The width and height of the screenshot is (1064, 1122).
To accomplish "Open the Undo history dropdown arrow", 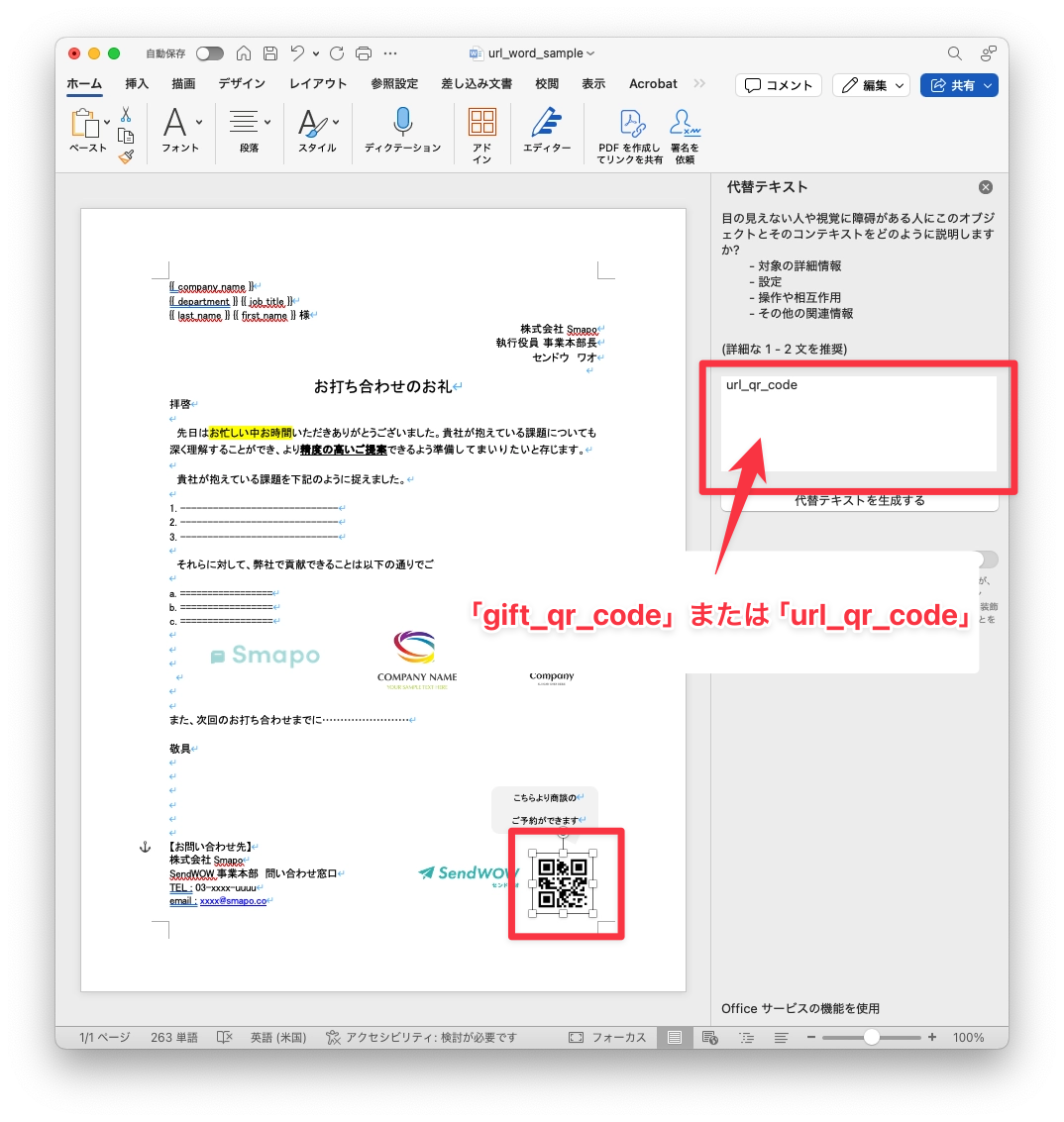I will (316, 53).
